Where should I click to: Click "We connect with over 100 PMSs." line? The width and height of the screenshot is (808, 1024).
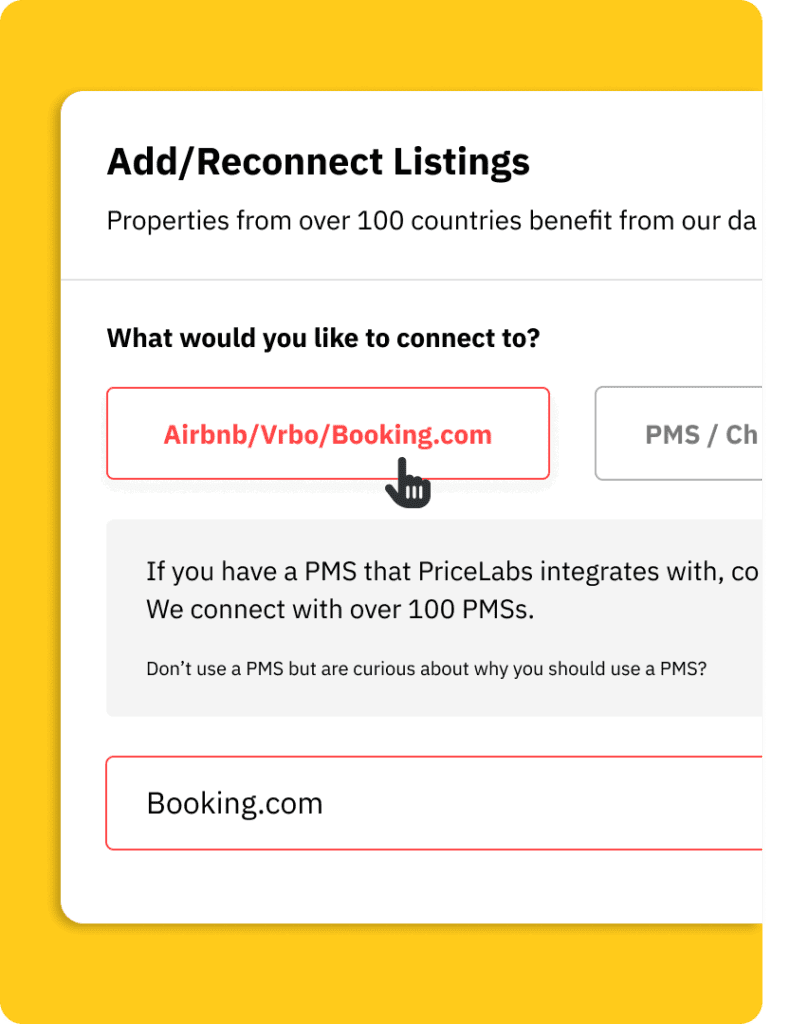[x=340, y=609]
